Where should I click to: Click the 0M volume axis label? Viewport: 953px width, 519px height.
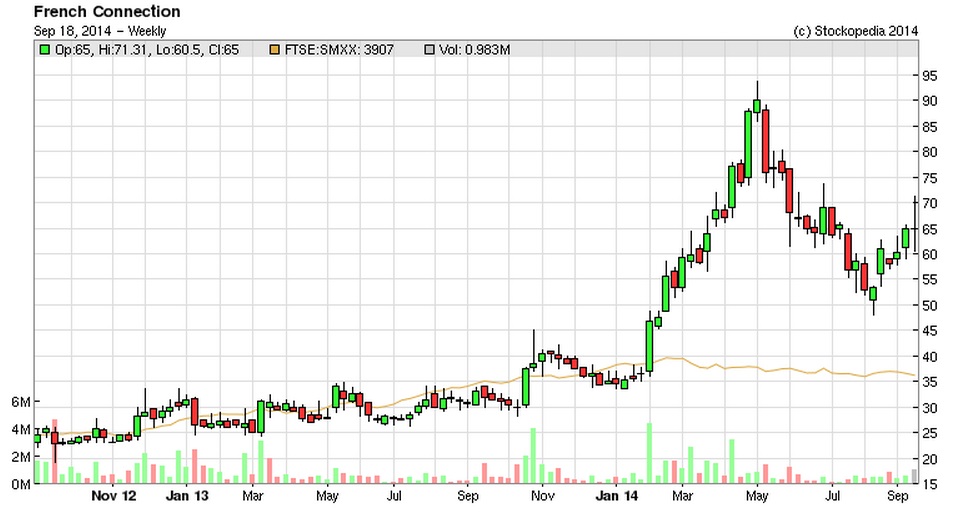click(x=21, y=484)
